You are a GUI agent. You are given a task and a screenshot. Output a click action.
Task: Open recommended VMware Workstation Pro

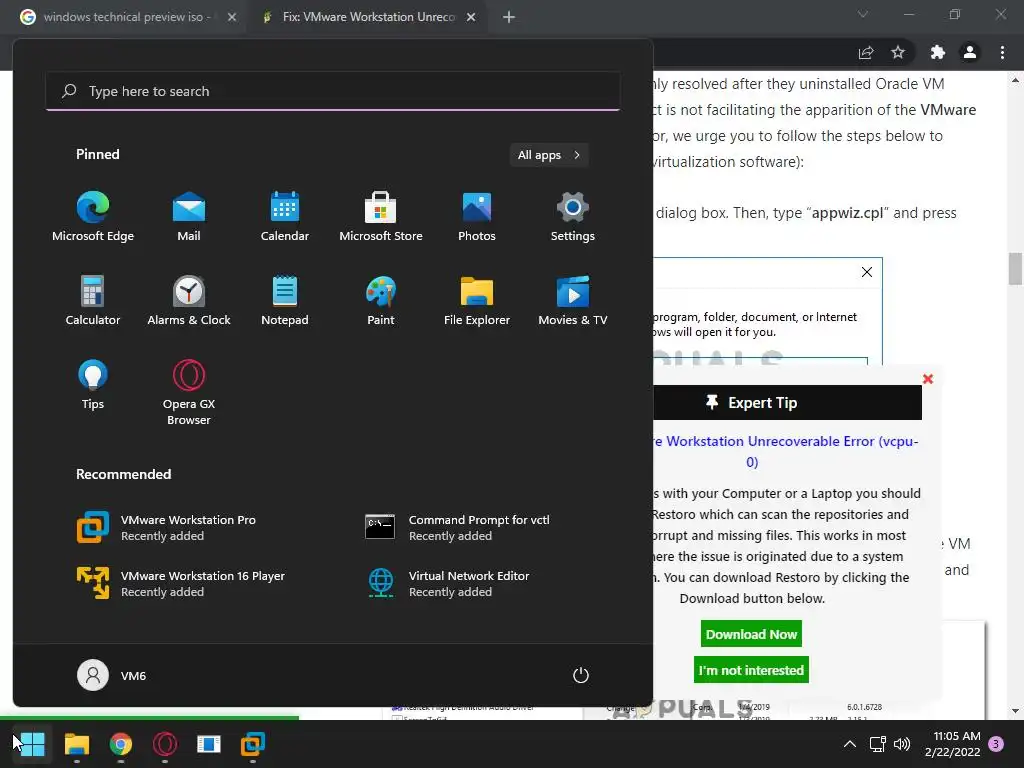167,528
